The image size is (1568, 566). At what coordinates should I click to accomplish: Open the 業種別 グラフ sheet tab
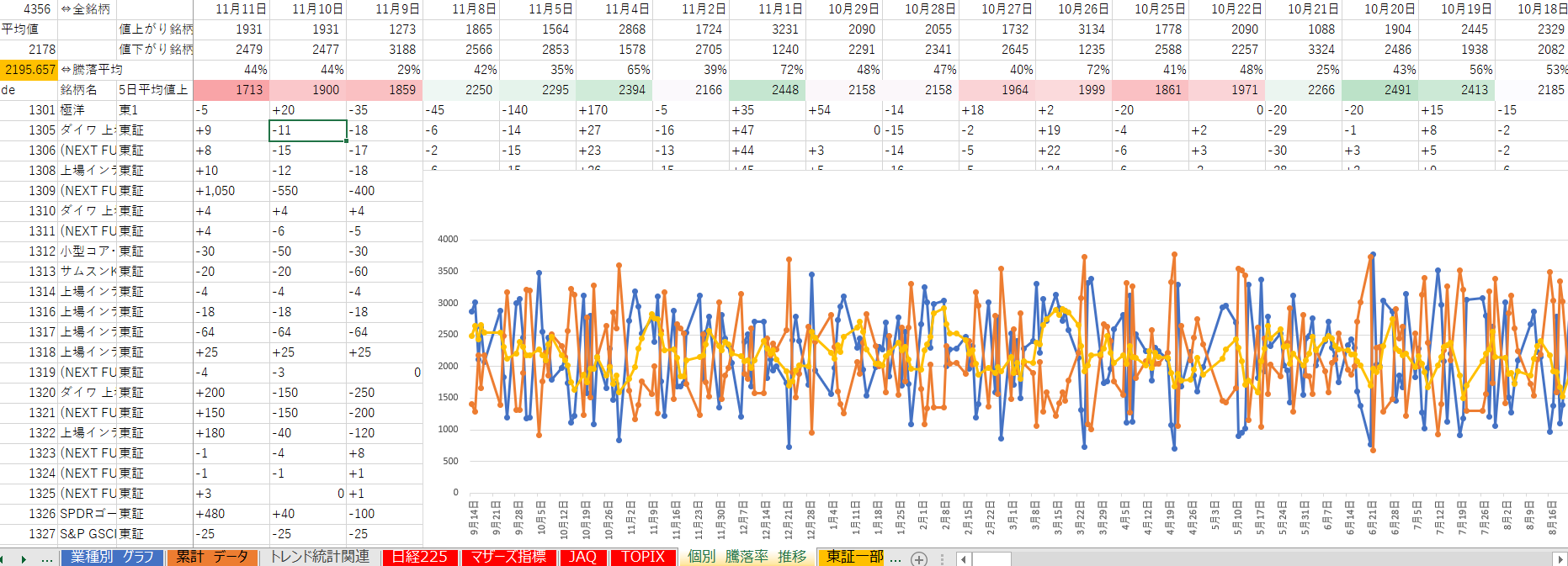(112, 558)
